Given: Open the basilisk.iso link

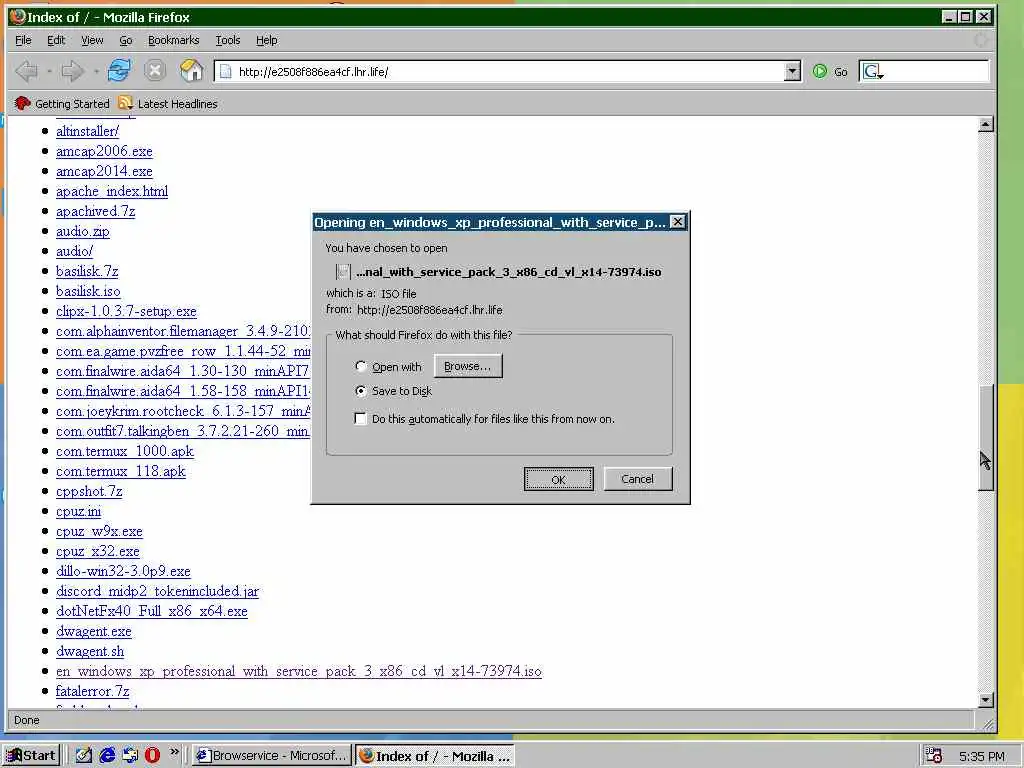Looking at the screenshot, I should pos(88,291).
